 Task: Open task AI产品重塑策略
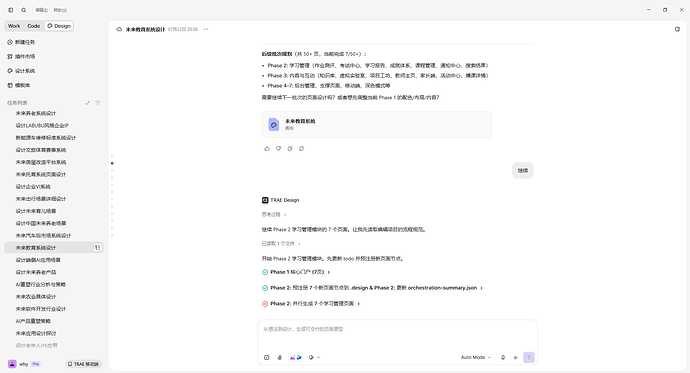33,321
